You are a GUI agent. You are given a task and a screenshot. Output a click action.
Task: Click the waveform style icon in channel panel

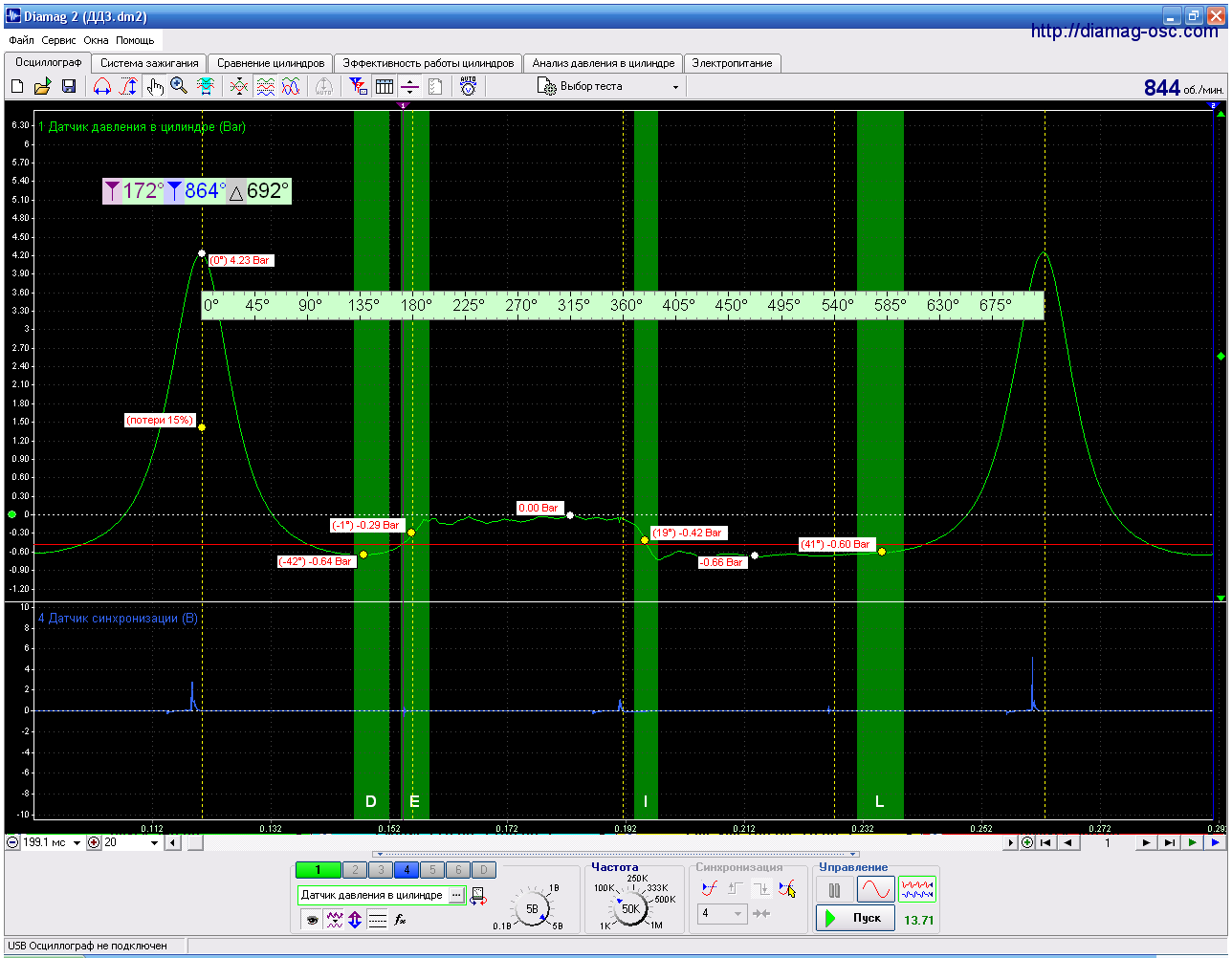pyautogui.click(x=334, y=920)
